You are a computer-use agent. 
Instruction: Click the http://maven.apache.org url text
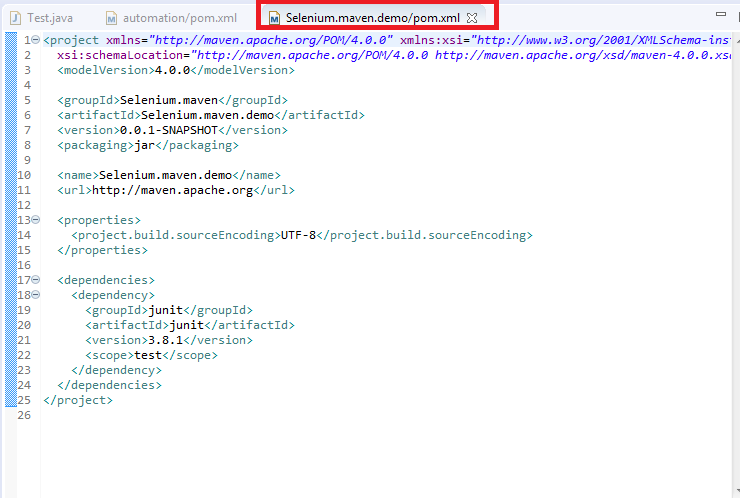172,190
